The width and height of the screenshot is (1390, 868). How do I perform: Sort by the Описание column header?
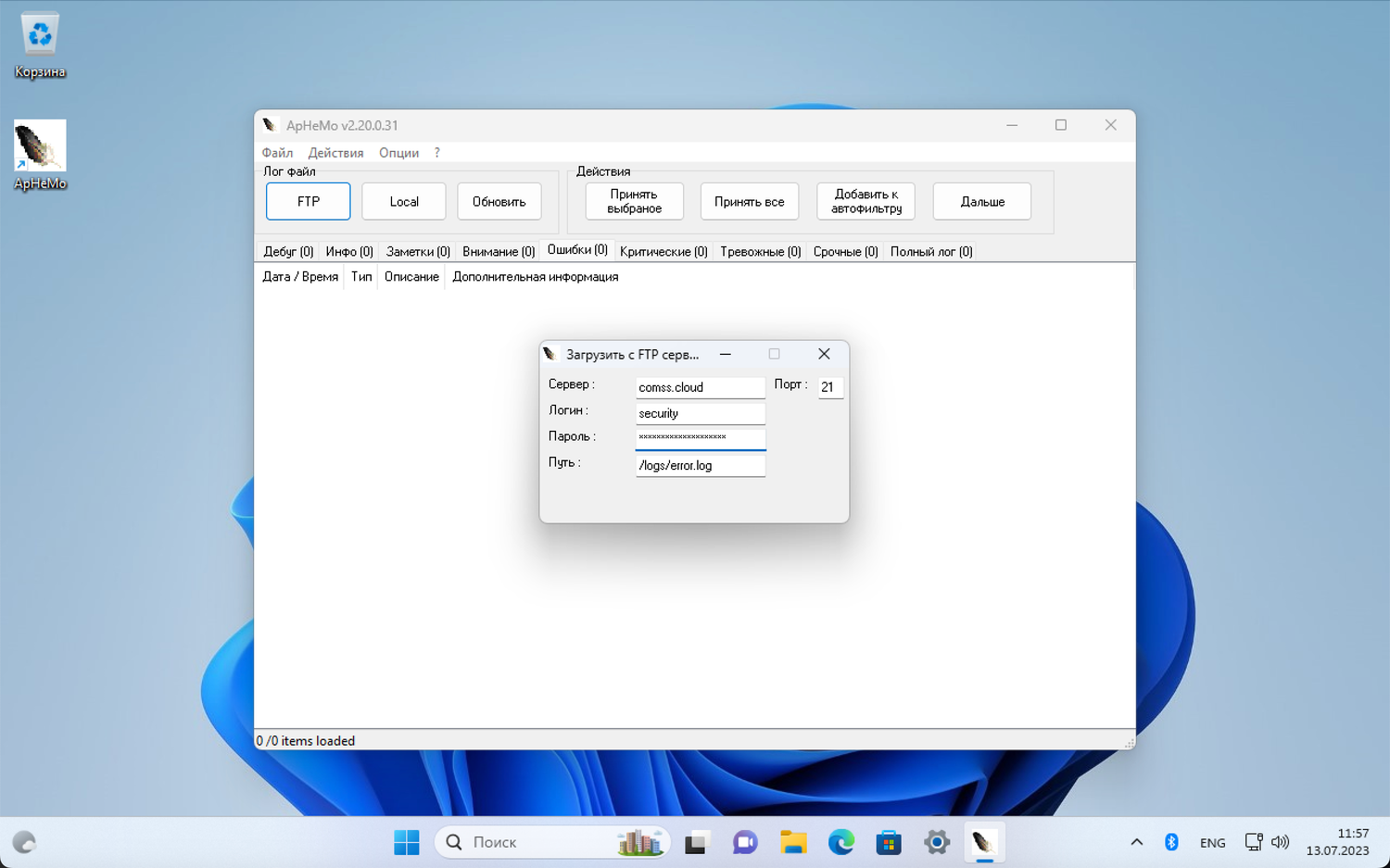[411, 277]
